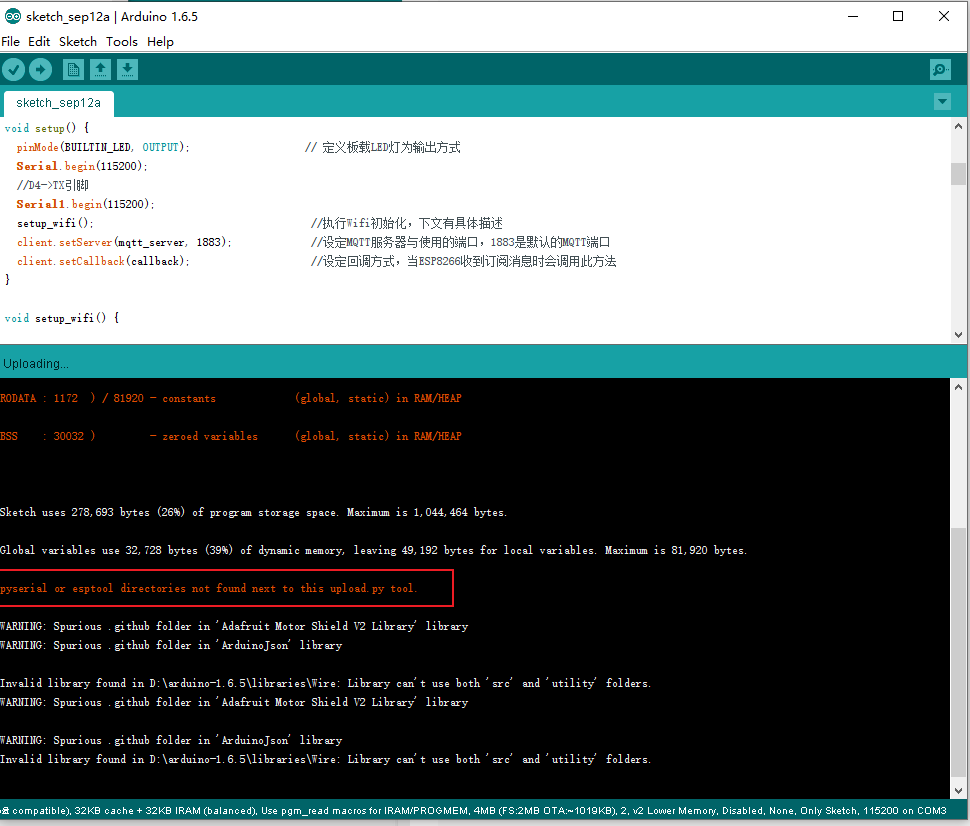Click the editor scrollbar down arrow

[958, 334]
